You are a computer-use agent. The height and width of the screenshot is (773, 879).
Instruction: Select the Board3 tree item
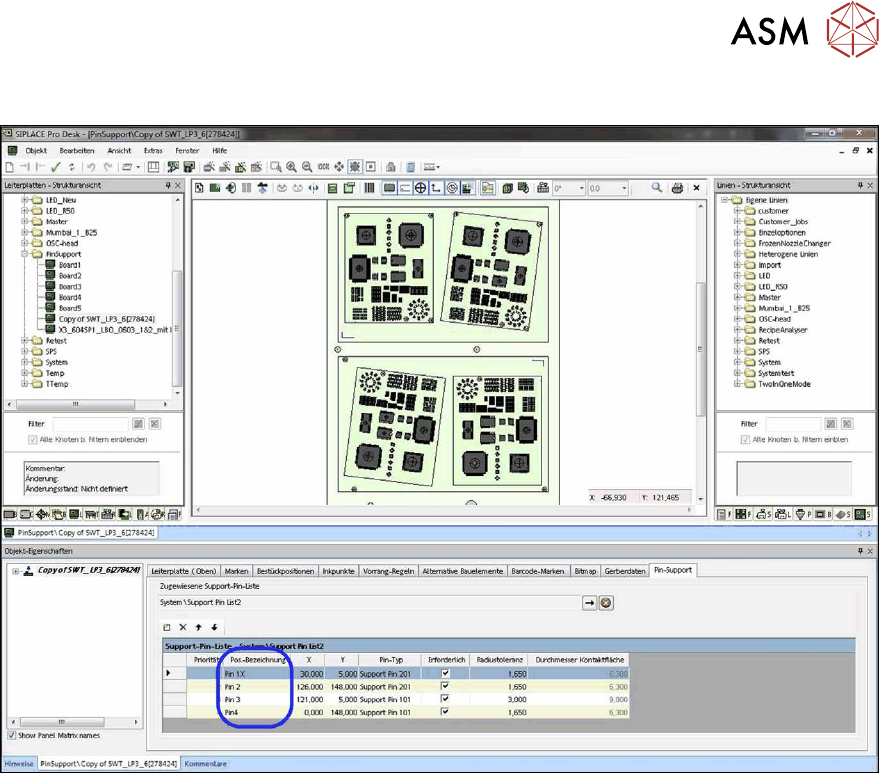tap(70, 286)
